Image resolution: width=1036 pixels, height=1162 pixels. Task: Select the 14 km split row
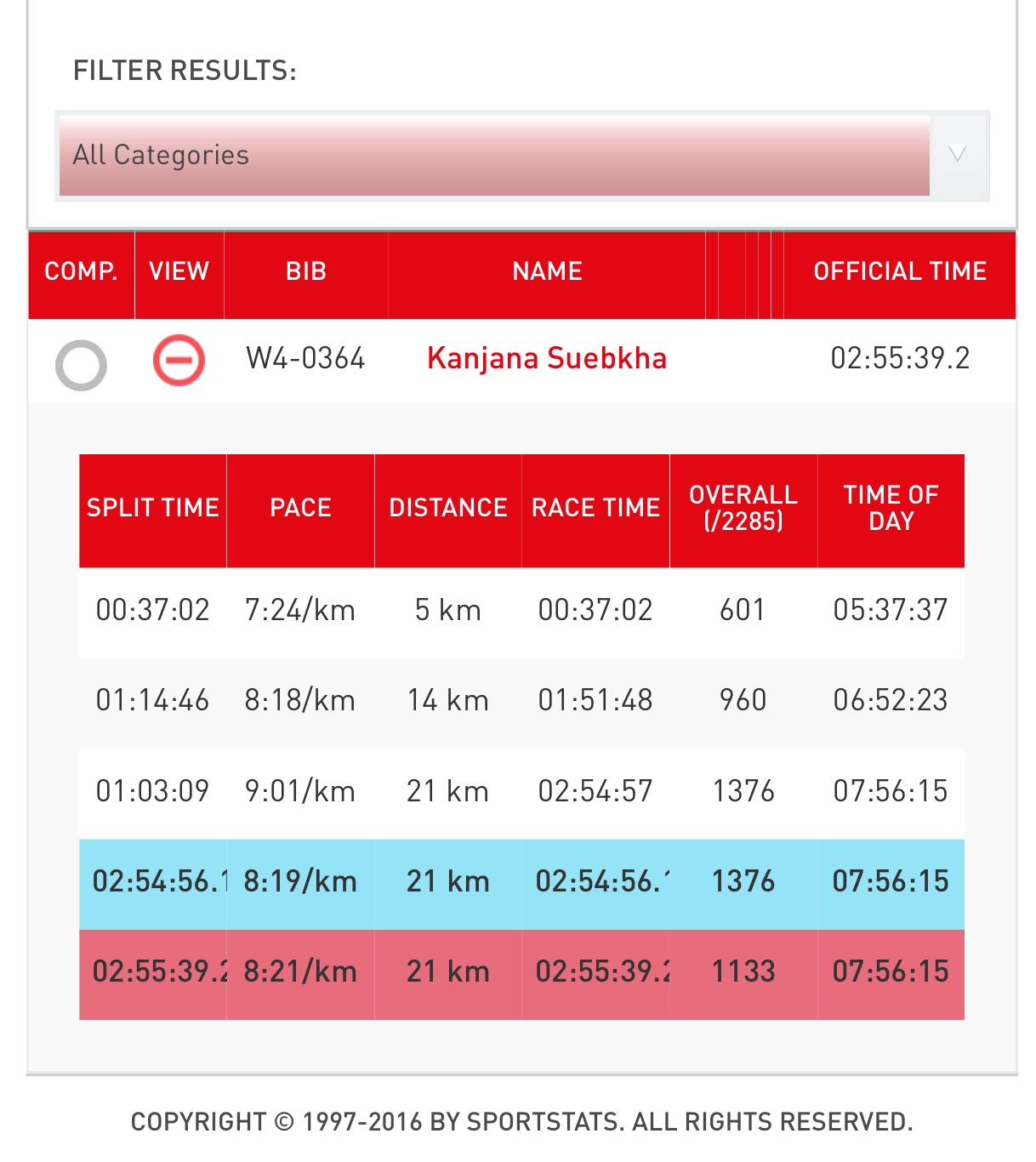[x=521, y=701]
